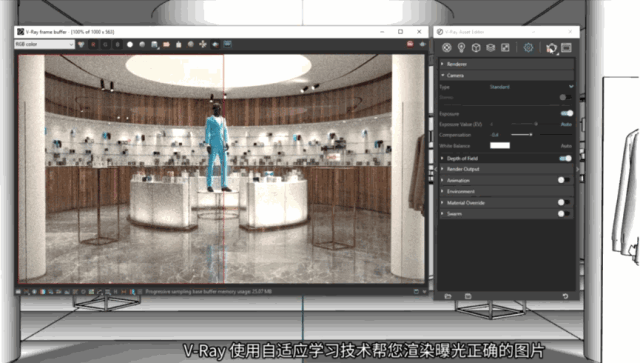Load image into frame buffer
This screenshot has width=640, height=363.
click(166, 44)
